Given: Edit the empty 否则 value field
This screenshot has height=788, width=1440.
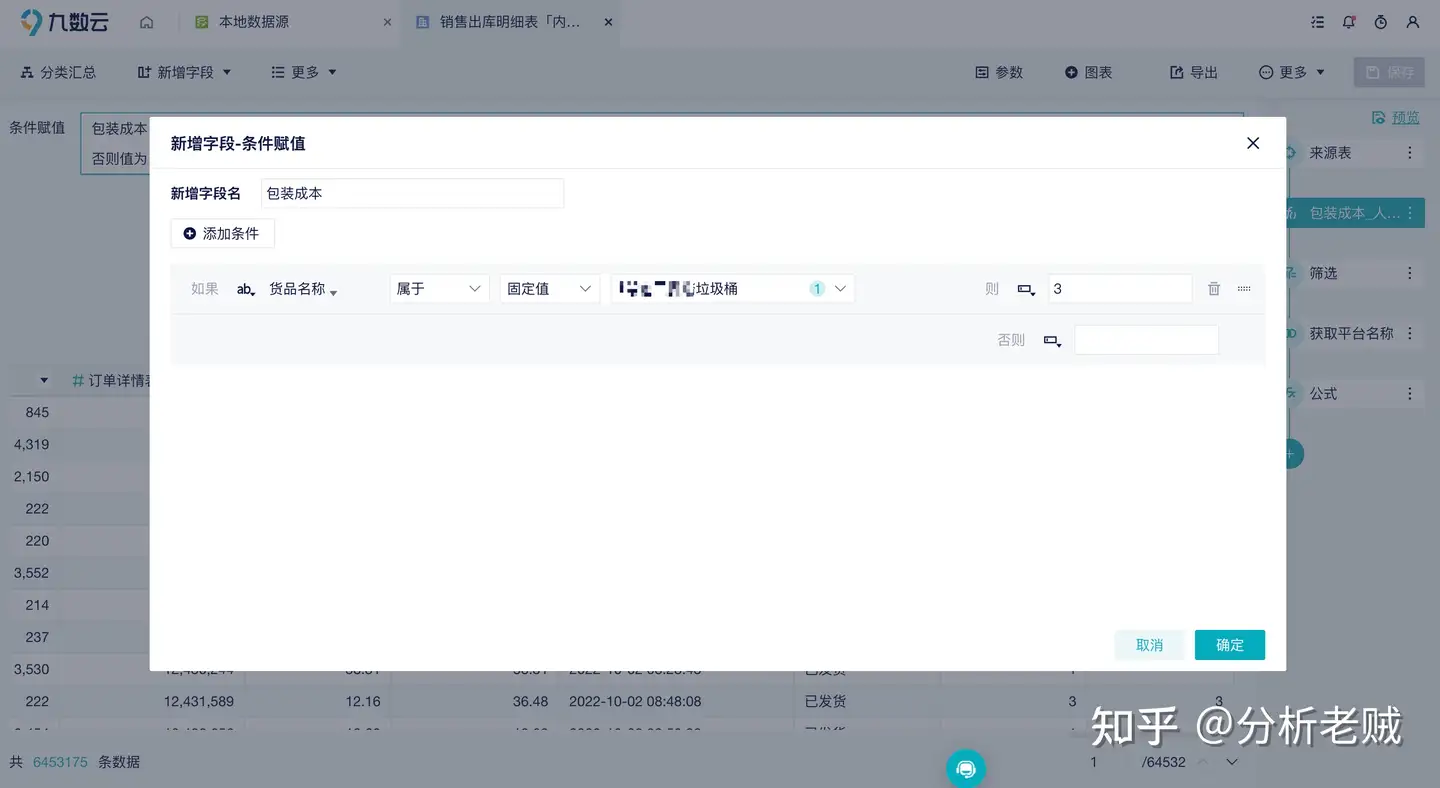Looking at the screenshot, I should 1146,340.
